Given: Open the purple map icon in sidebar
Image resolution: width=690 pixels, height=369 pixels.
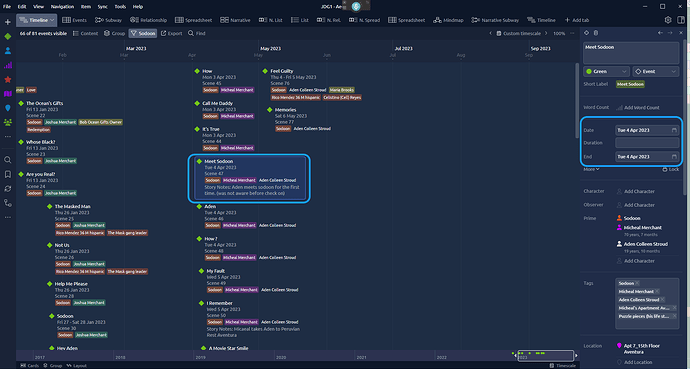Looking at the screenshot, I should click(x=7, y=94).
